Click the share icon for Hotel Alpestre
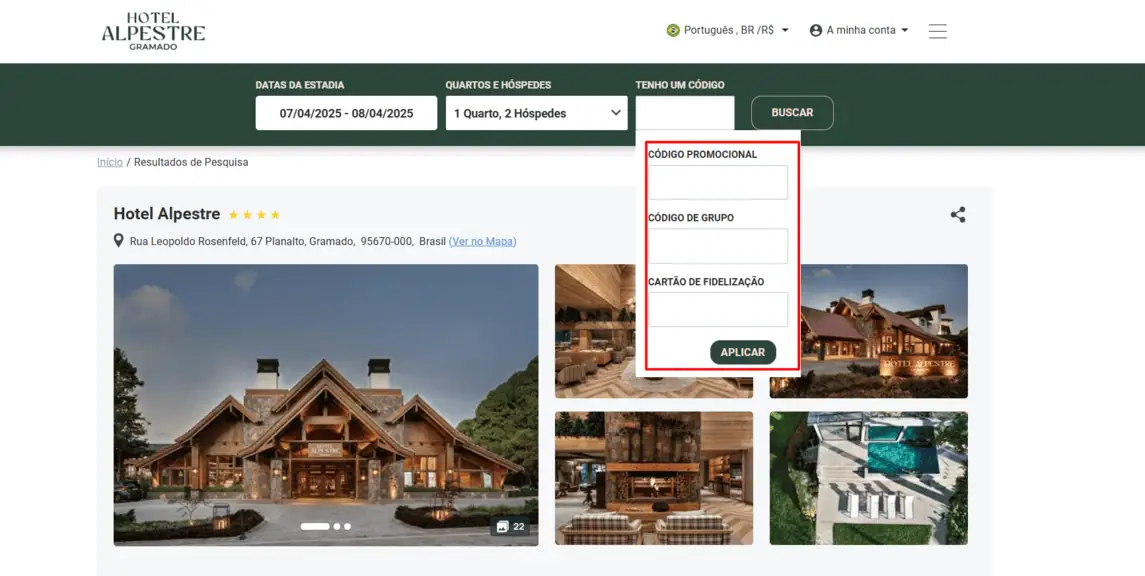 958,215
